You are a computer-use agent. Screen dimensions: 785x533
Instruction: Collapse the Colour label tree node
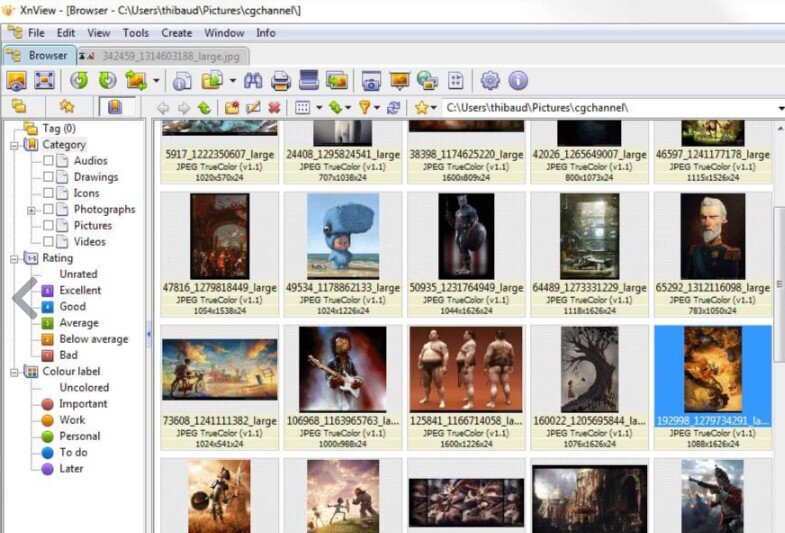(x=14, y=372)
